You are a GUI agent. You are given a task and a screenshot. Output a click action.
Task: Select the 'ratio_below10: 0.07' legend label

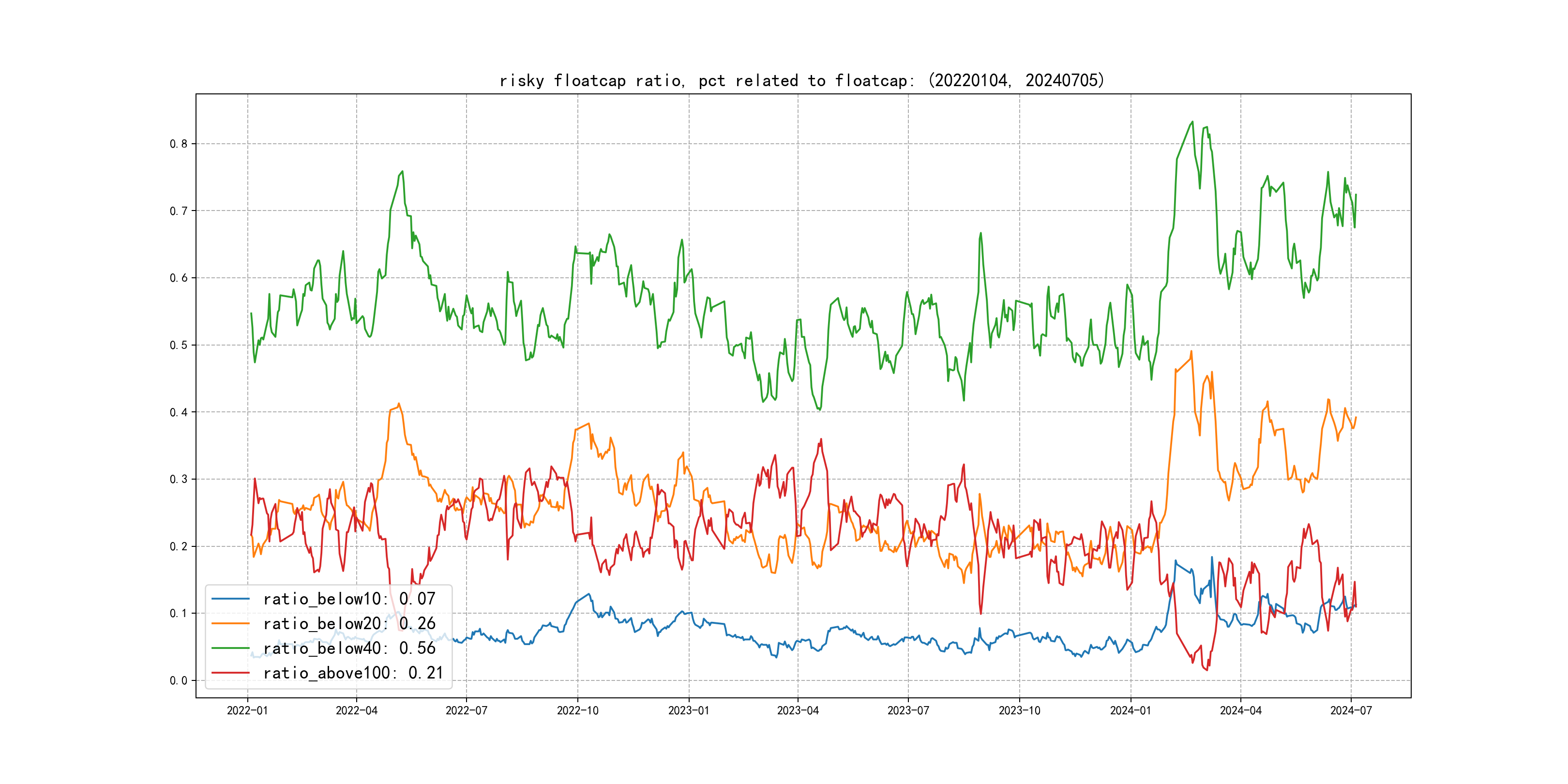349,599
